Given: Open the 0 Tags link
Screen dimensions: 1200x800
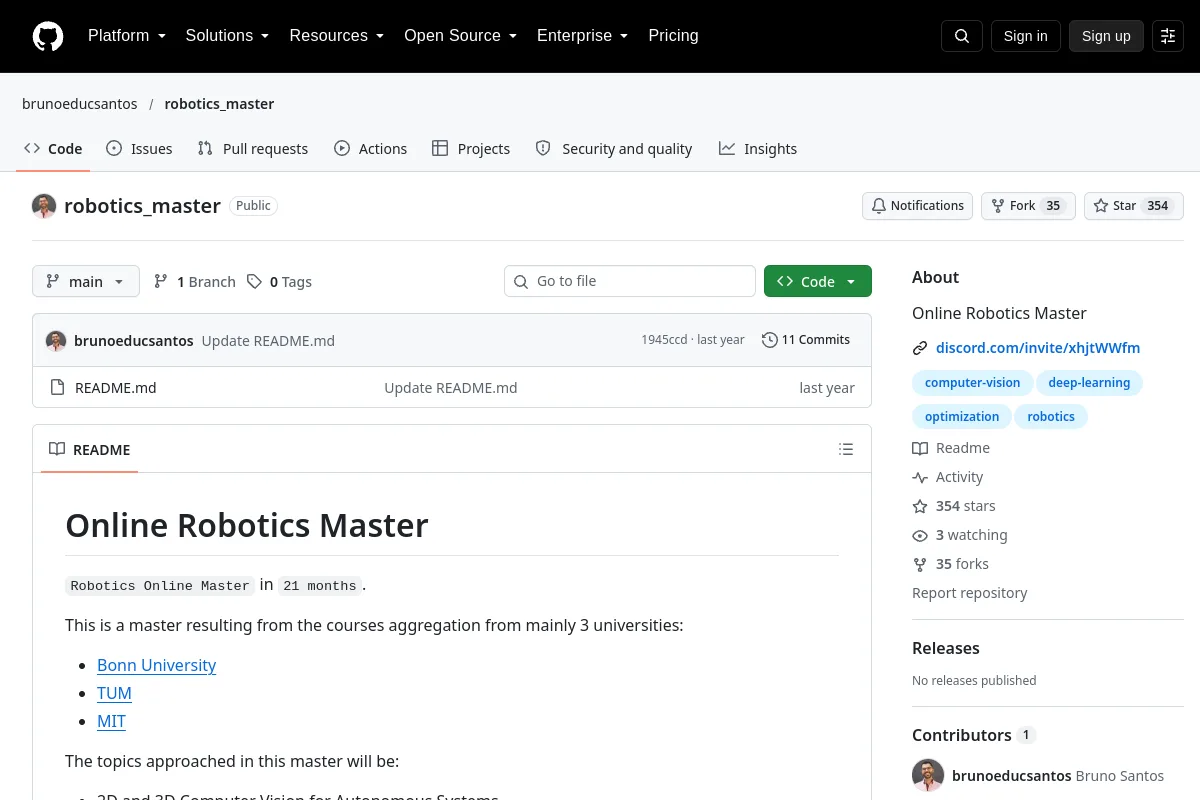Looking at the screenshot, I should [280, 282].
